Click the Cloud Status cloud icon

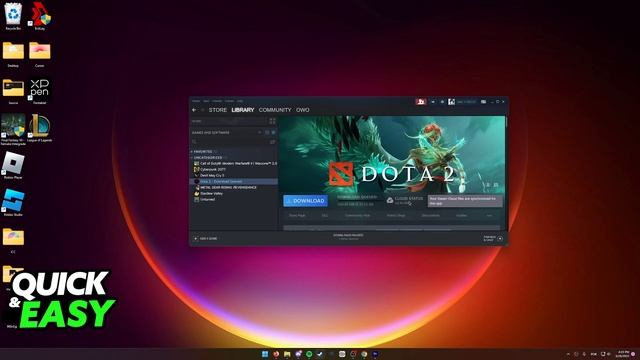[390, 200]
